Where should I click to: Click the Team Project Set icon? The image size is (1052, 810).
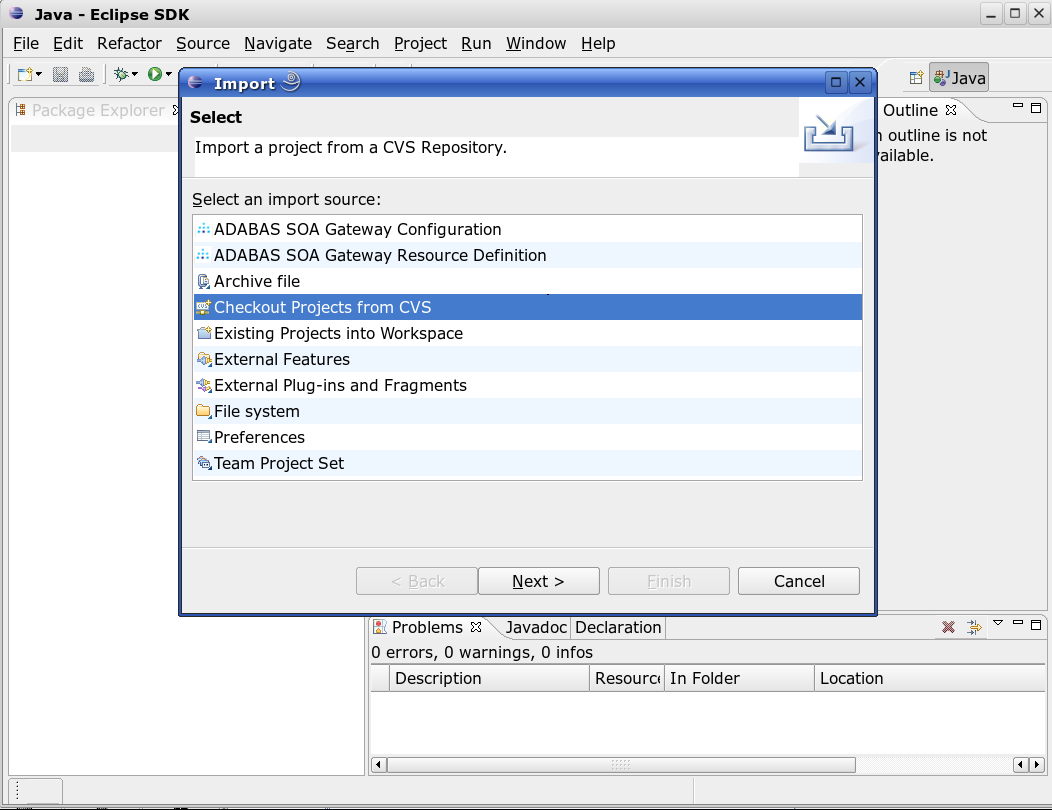pyautogui.click(x=204, y=463)
